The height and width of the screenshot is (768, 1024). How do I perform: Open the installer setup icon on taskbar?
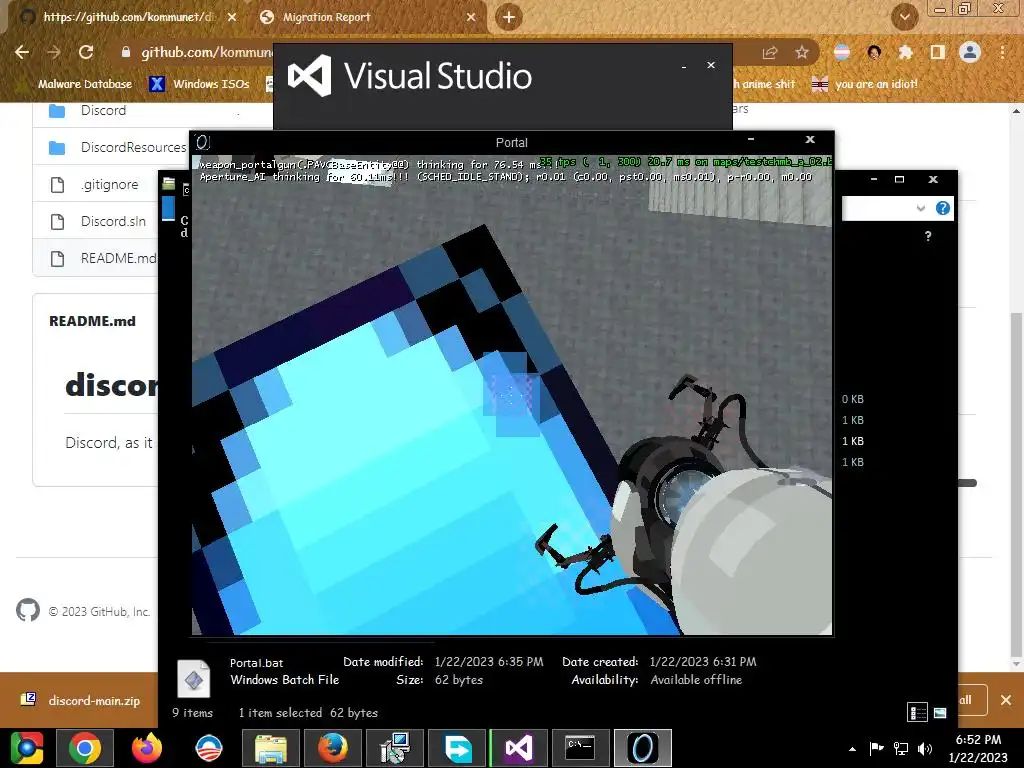[x=394, y=748]
